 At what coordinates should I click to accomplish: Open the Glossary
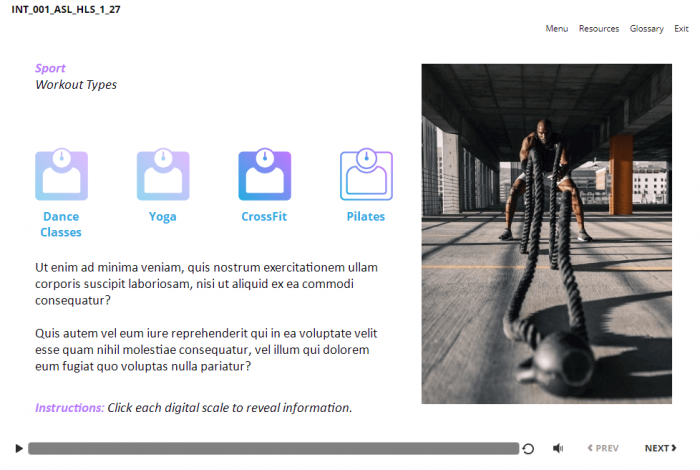pos(646,29)
